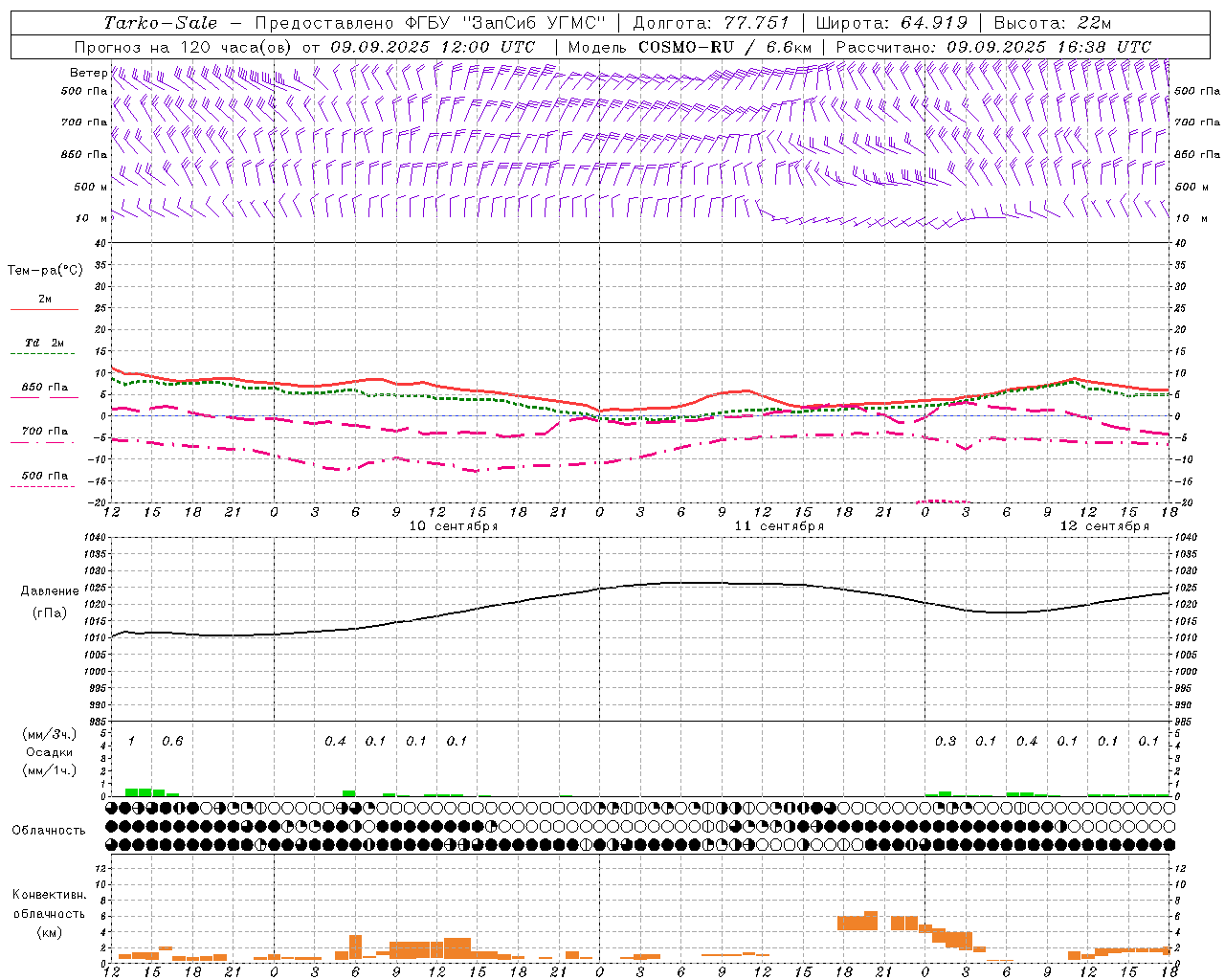Click the Тем-ра(°C) temperature section label
This screenshot has height=980, width=1225.
(45, 271)
